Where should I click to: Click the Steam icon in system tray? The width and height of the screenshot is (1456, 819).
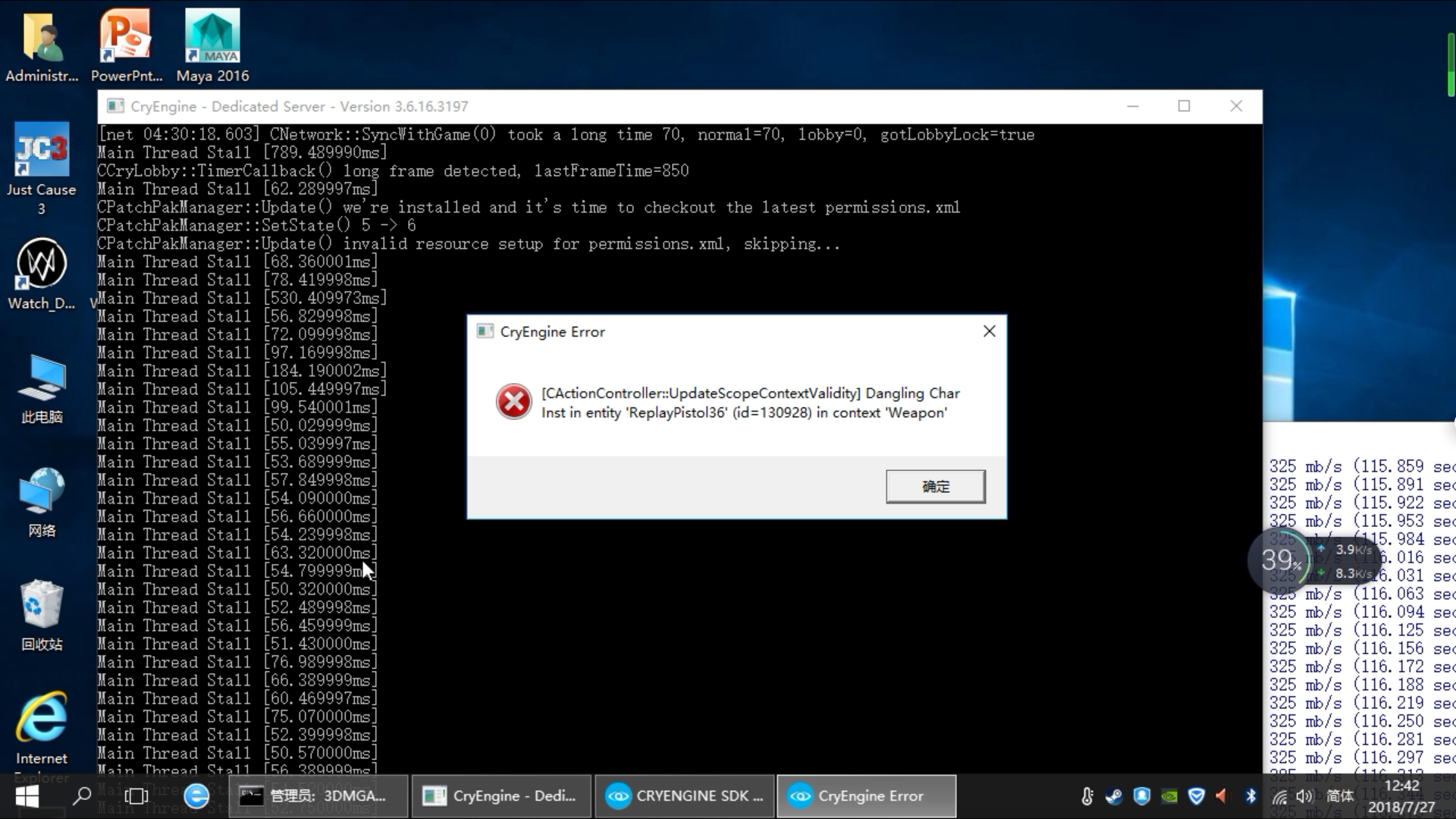[x=1114, y=796]
